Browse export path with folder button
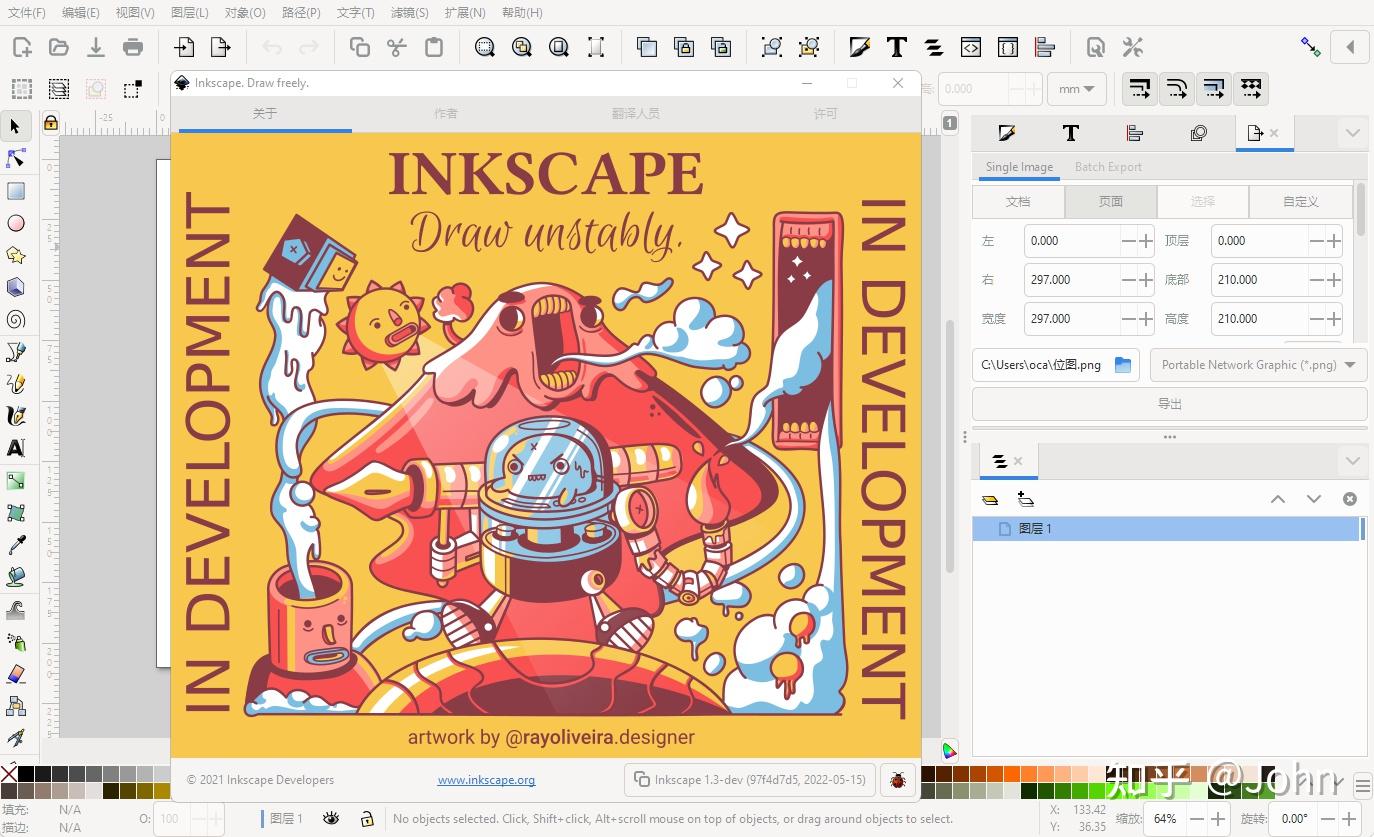This screenshot has width=1374, height=837. [1123, 365]
